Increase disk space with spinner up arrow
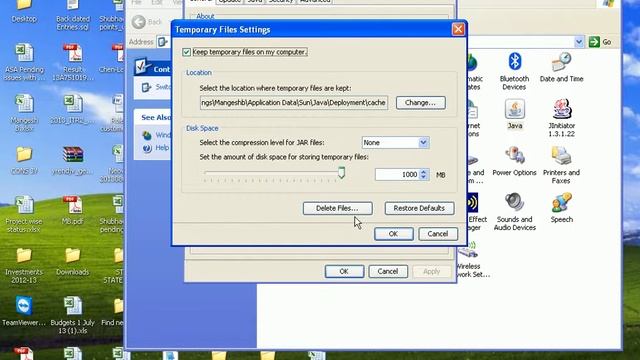Viewport: 640px width, 360px height. coord(424,172)
